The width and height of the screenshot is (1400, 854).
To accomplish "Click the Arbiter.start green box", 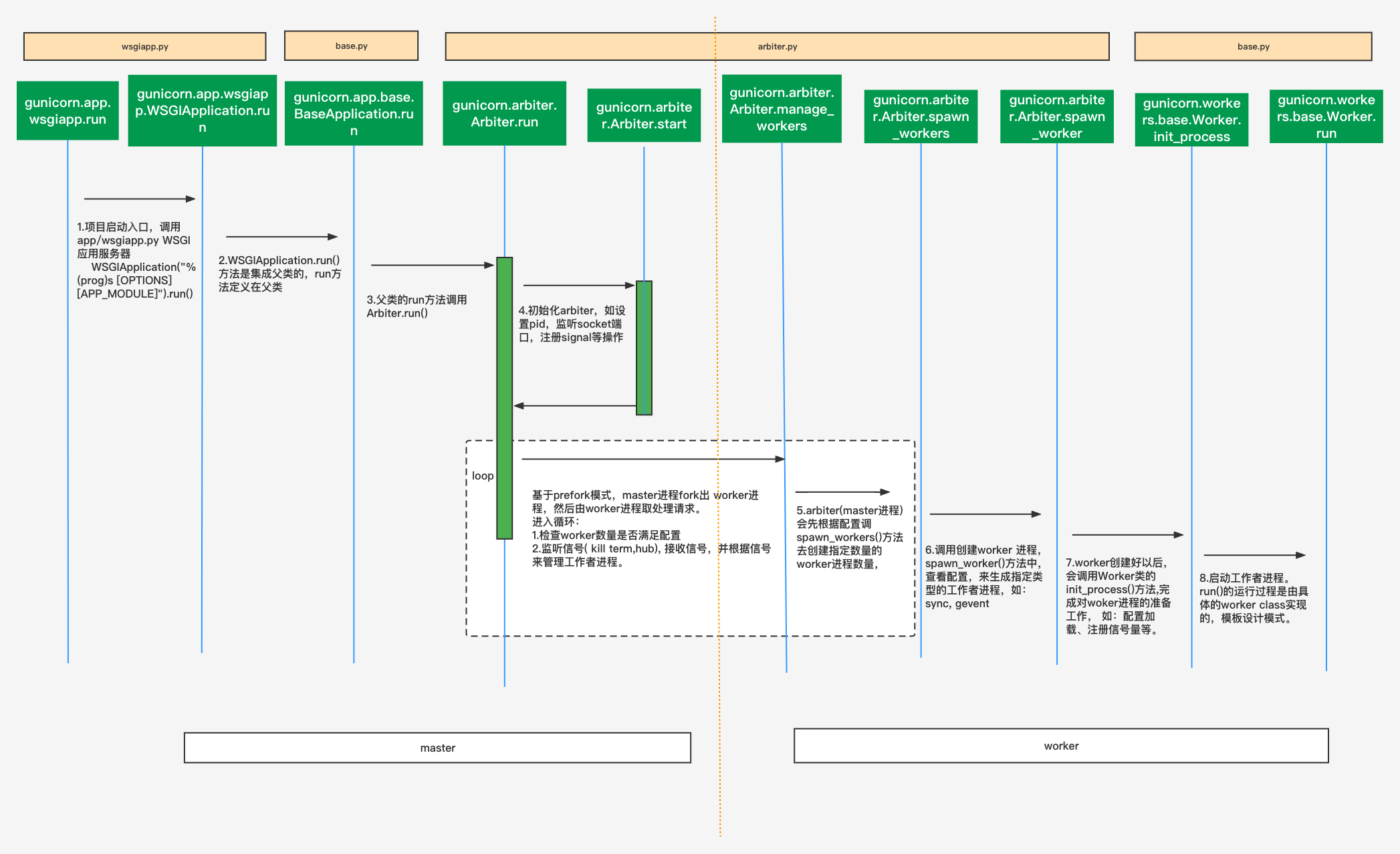I will pos(644,116).
